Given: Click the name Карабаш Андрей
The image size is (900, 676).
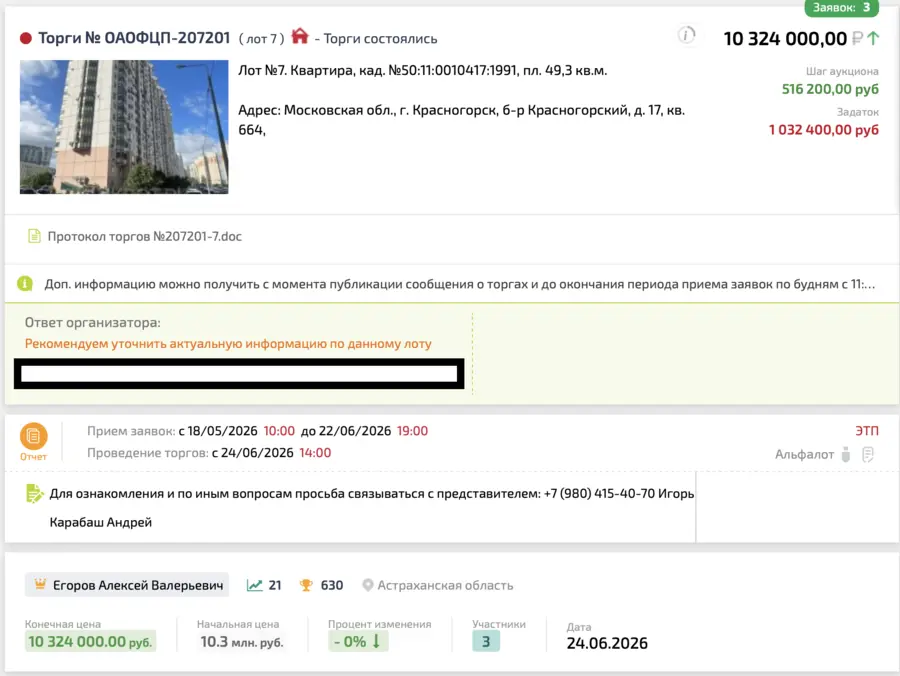Looking at the screenshot, I should (x=101, y=522).
